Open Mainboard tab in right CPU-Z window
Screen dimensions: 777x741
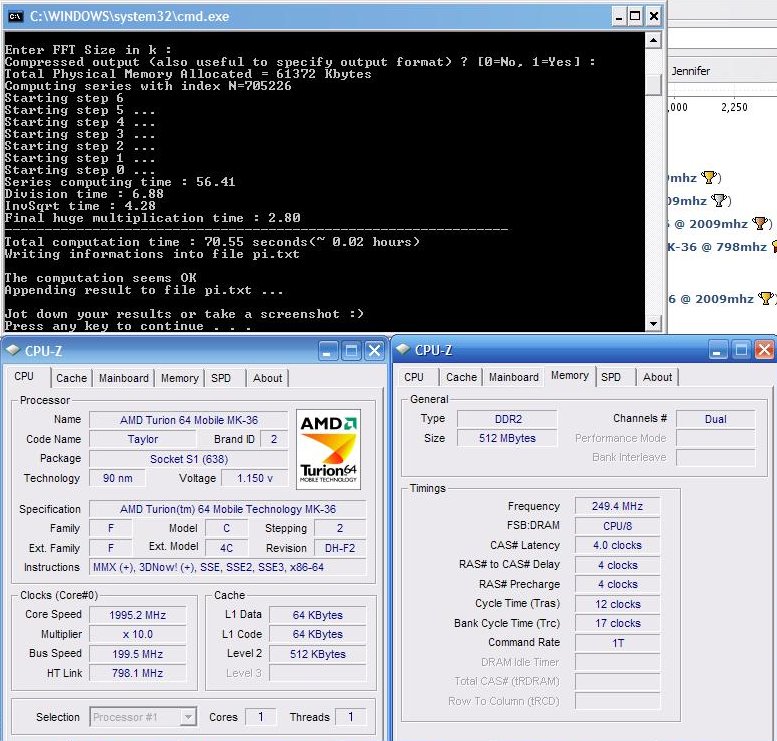[x=513, y=377]
